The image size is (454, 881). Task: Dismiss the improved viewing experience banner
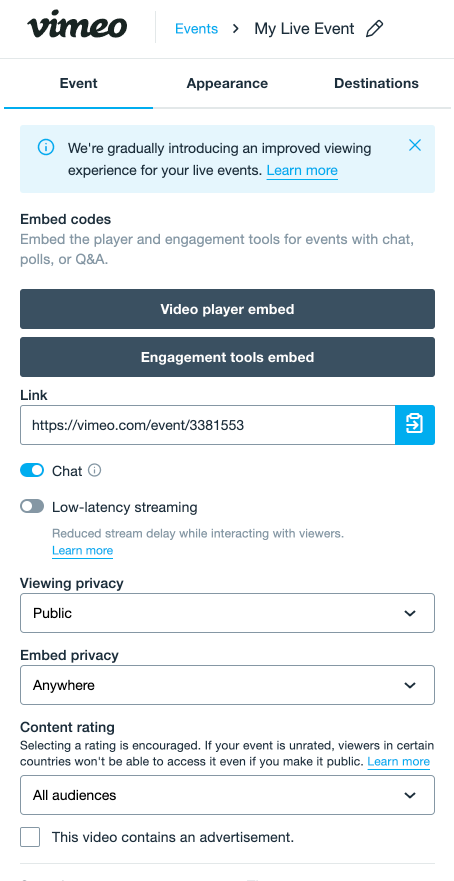click(x=415, y=146)
